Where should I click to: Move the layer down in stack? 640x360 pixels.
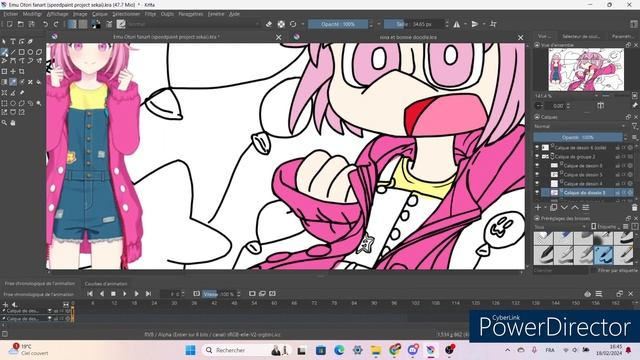tap(564, 208)
